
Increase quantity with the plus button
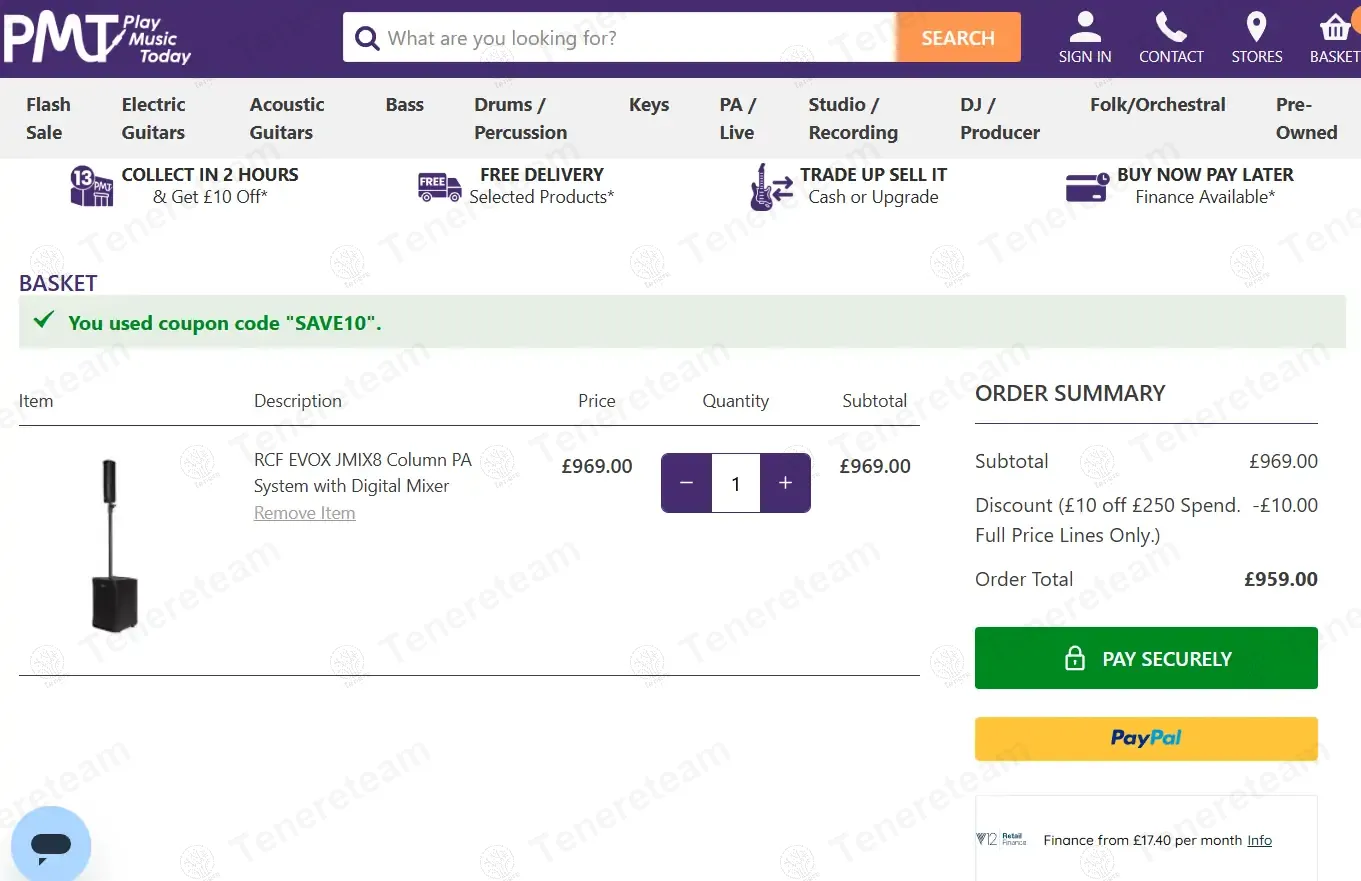(x=785, y=483)
